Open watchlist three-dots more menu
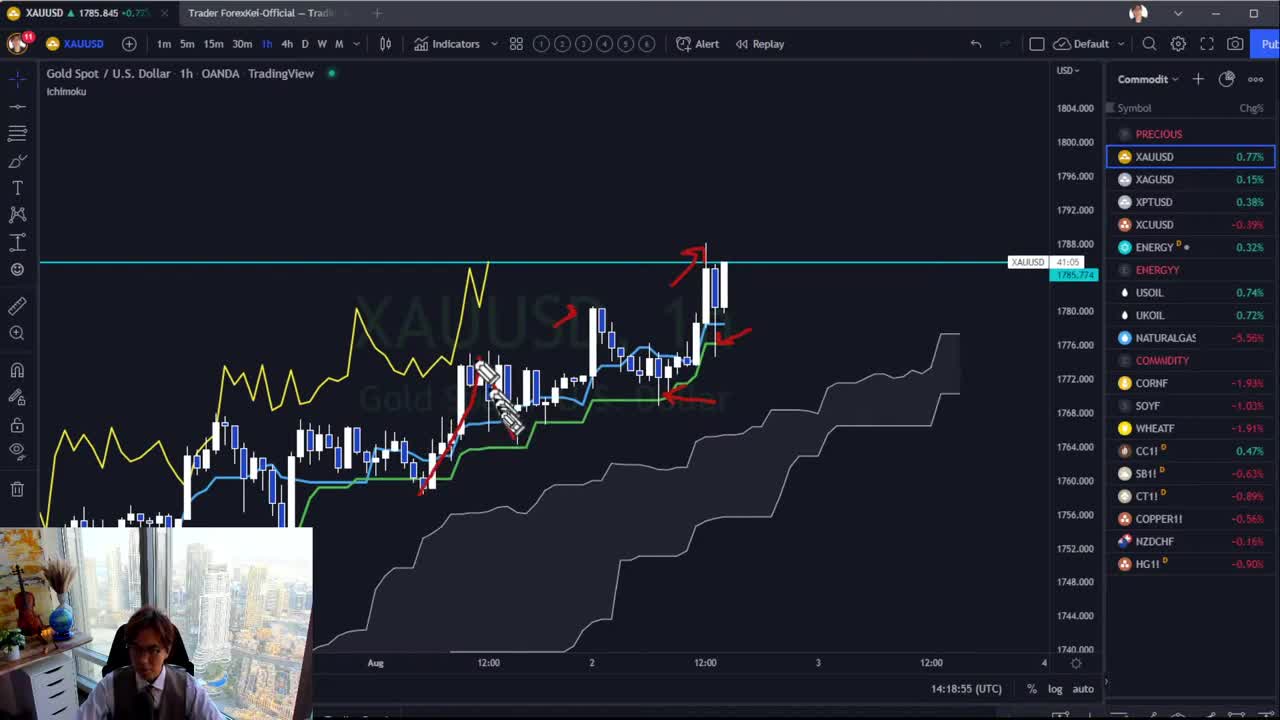Screen dimensions: 1280x720 (1255, 79)
